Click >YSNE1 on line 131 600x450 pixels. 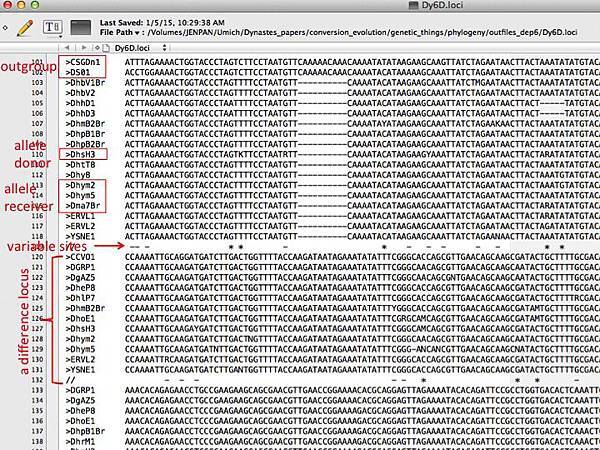[x=80, y=370]
